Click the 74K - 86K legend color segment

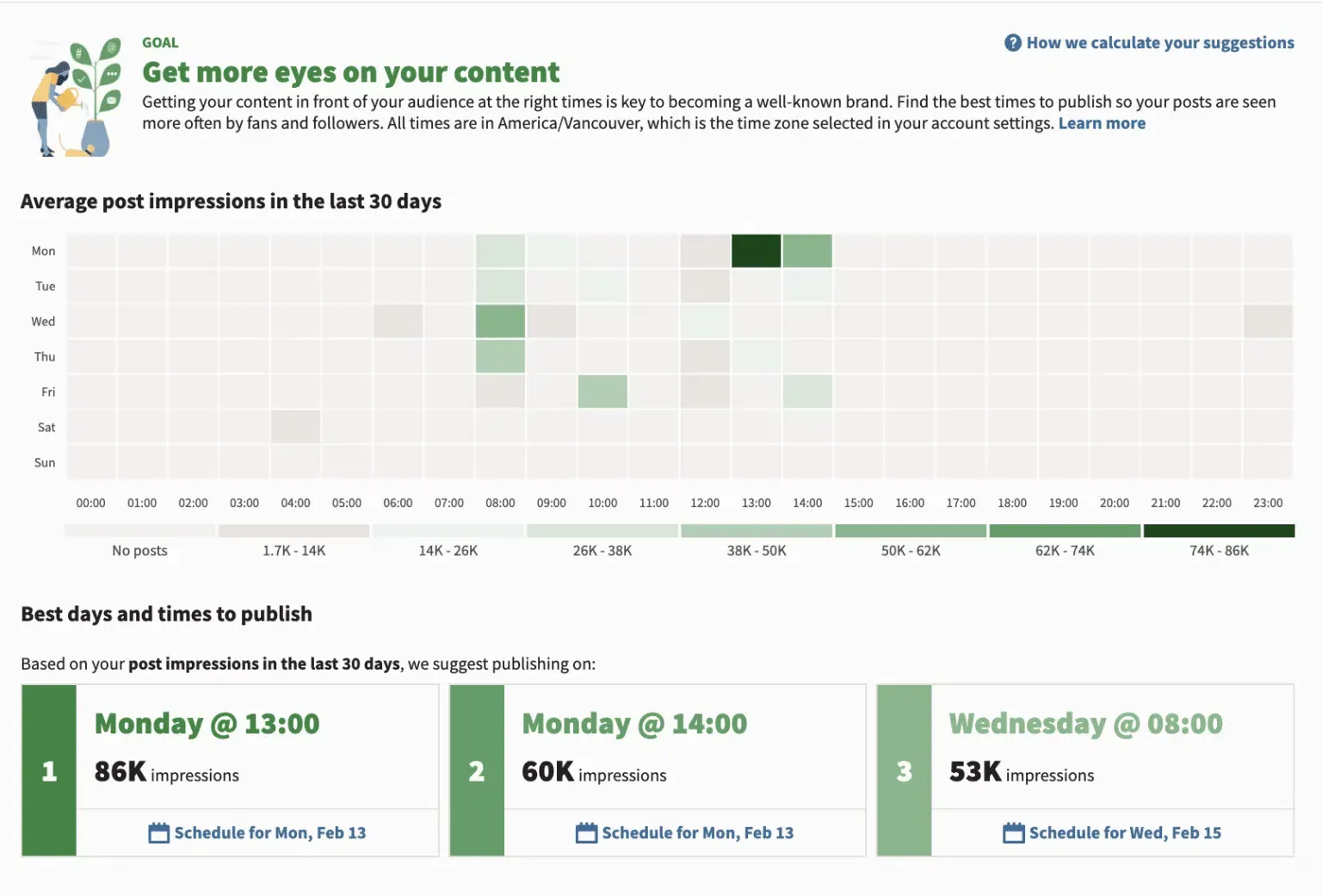(x=1218, y=530)
